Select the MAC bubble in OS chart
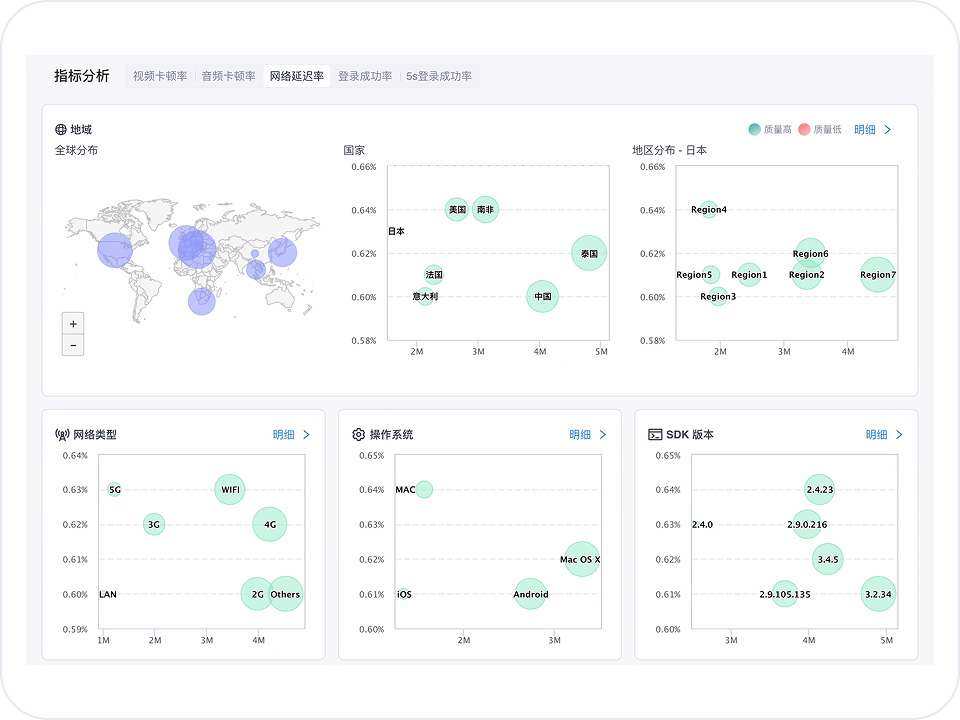Screen dimensions: 960x720 click(x=424, y=489)
